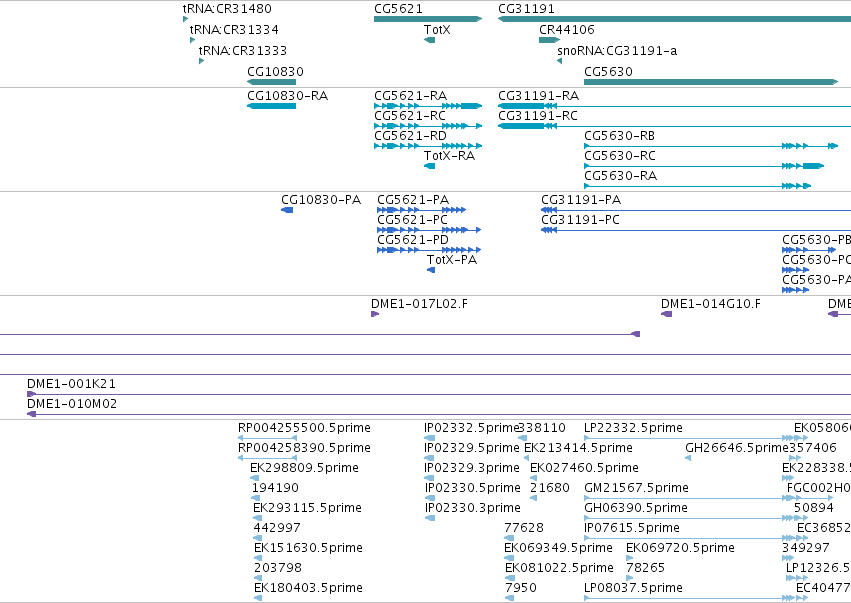Click the 21680 EST label
Screen dimensions: 851x603
pyautogui.click(x=550, y=488)
